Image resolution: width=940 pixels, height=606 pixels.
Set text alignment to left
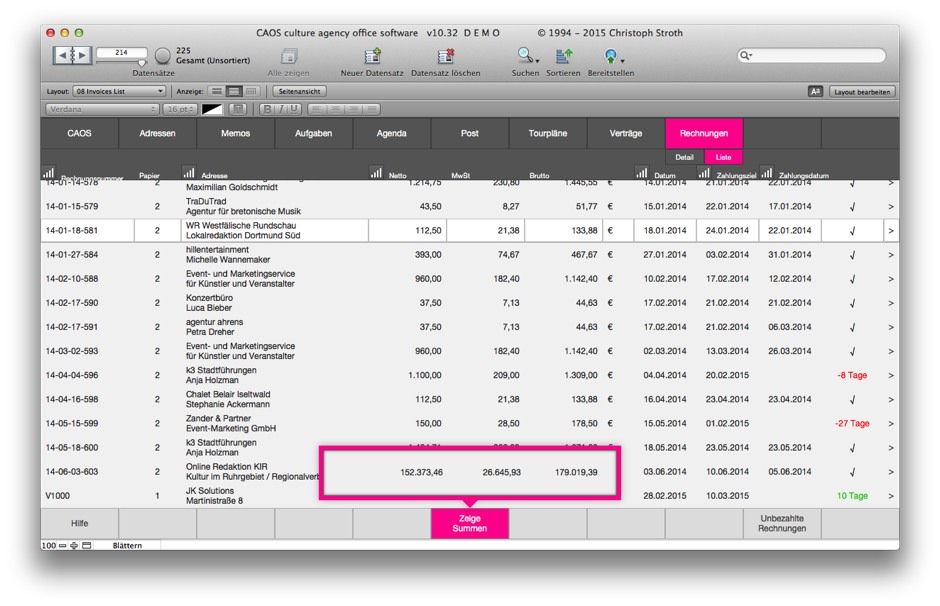[x=317, y=109]
